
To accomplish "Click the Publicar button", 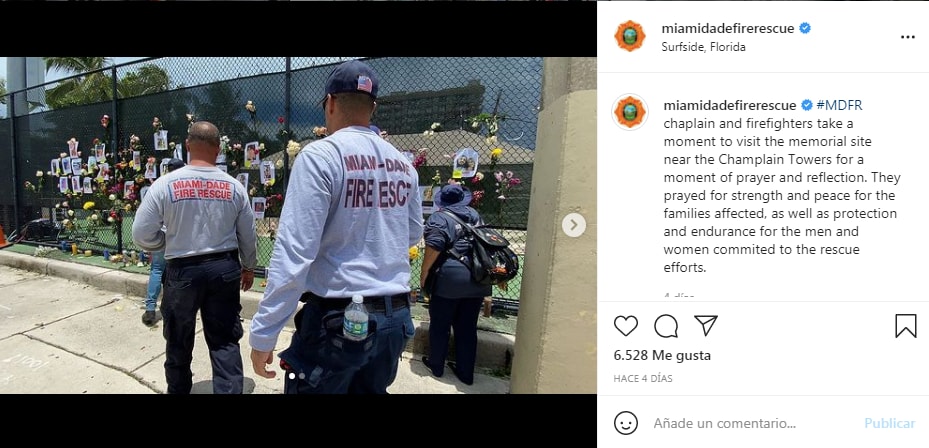I will (889, 423).
